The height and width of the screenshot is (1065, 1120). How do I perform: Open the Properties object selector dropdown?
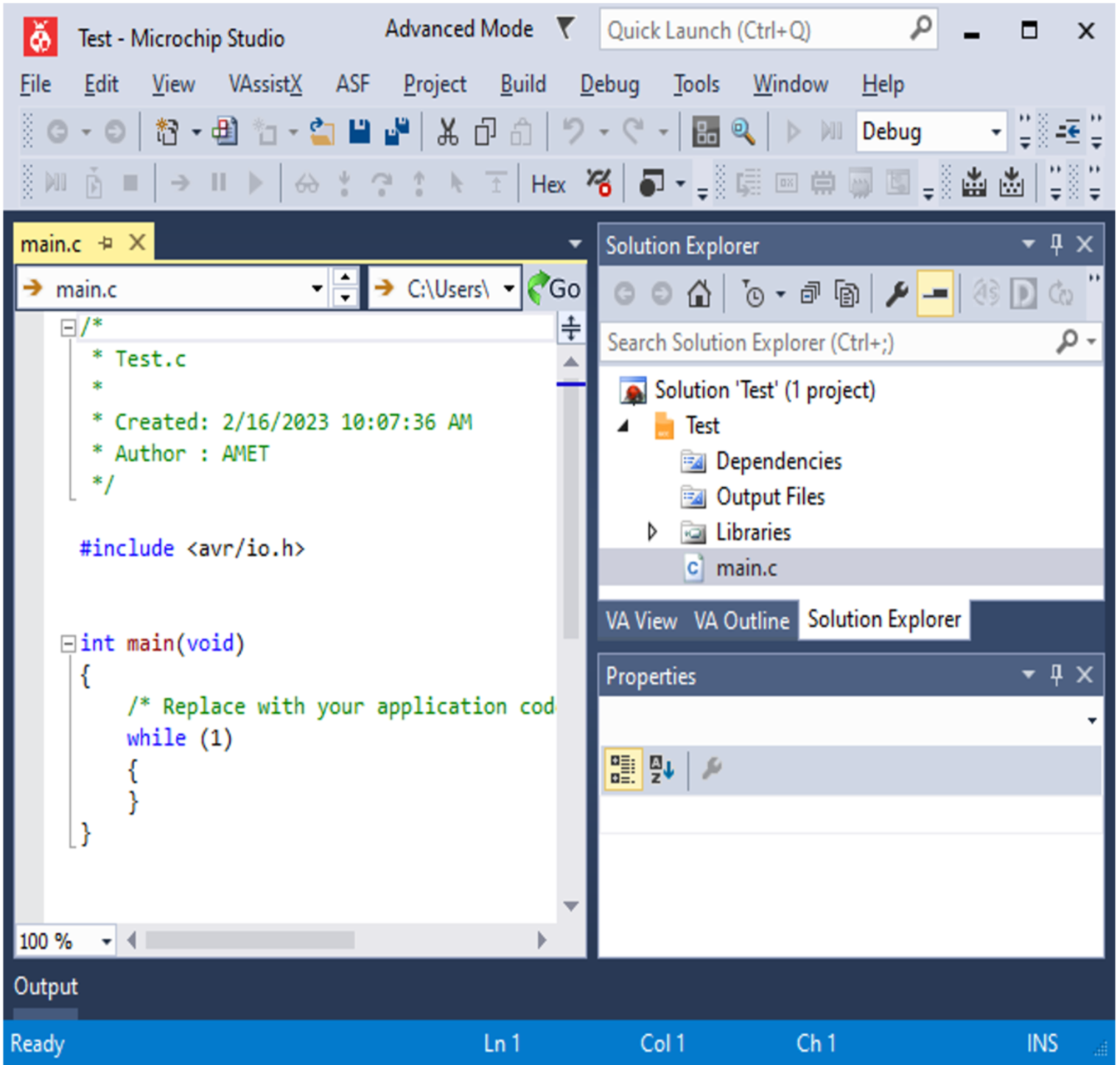pos(1092,721)
